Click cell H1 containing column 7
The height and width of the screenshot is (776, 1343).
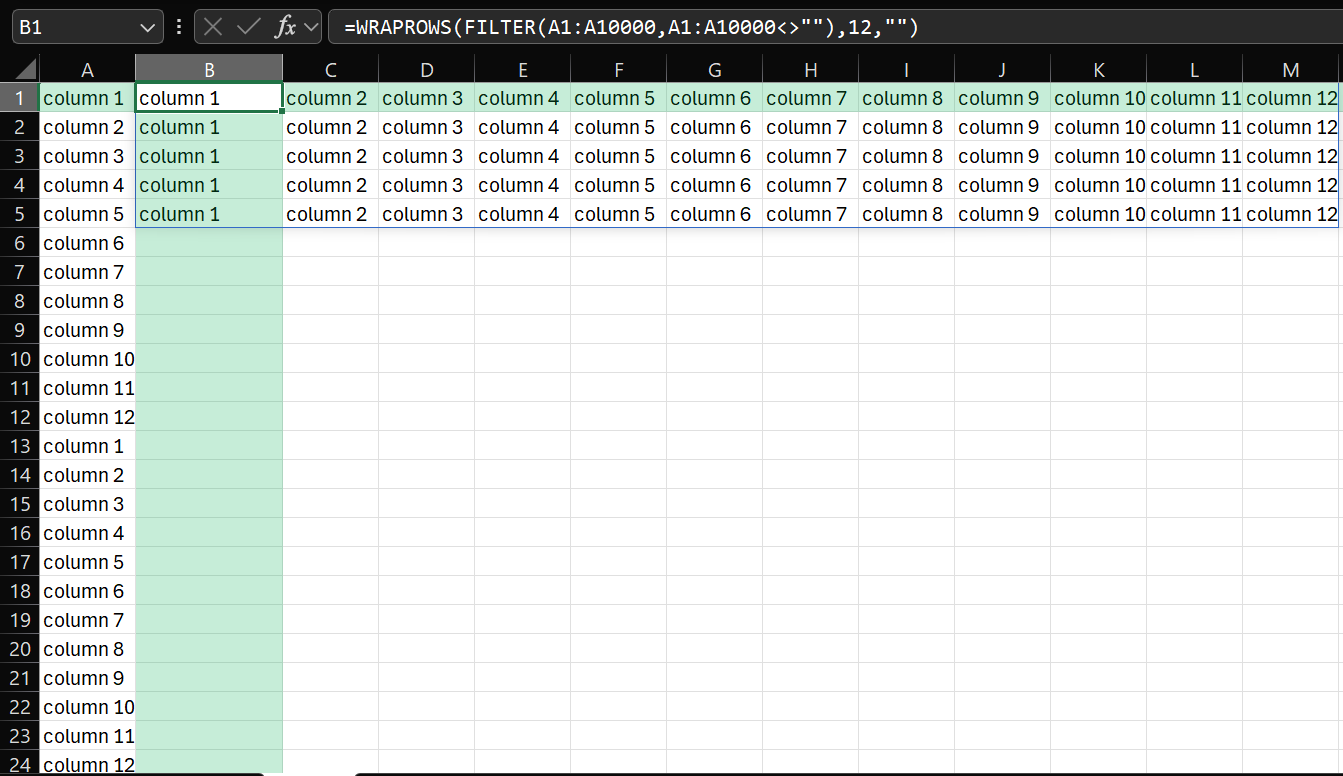pyautogui.click(x=811, y=98)
